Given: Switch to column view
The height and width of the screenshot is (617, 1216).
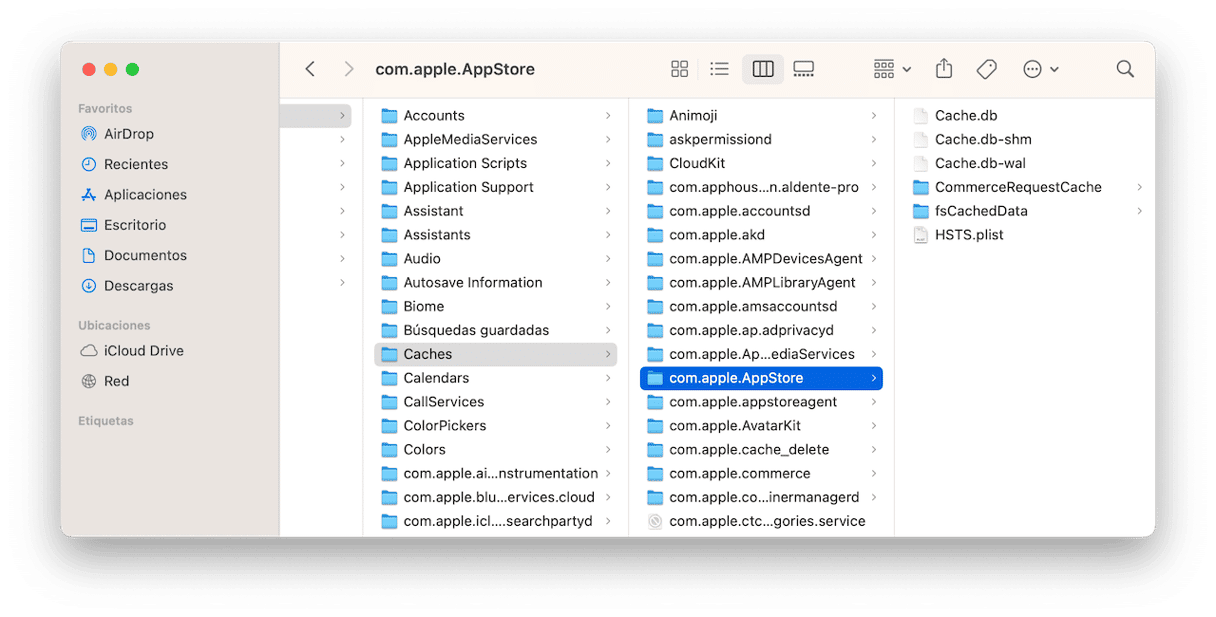Looking at the screenshot, I should click(763, 69).
